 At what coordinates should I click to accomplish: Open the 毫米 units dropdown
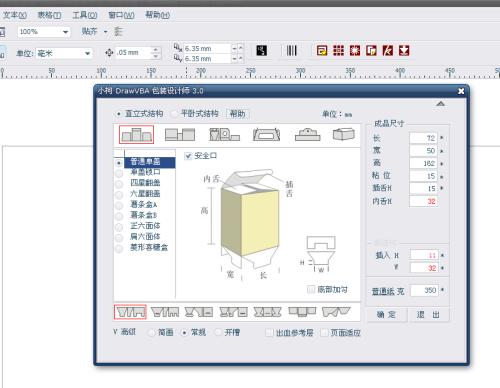click(87, 53)
